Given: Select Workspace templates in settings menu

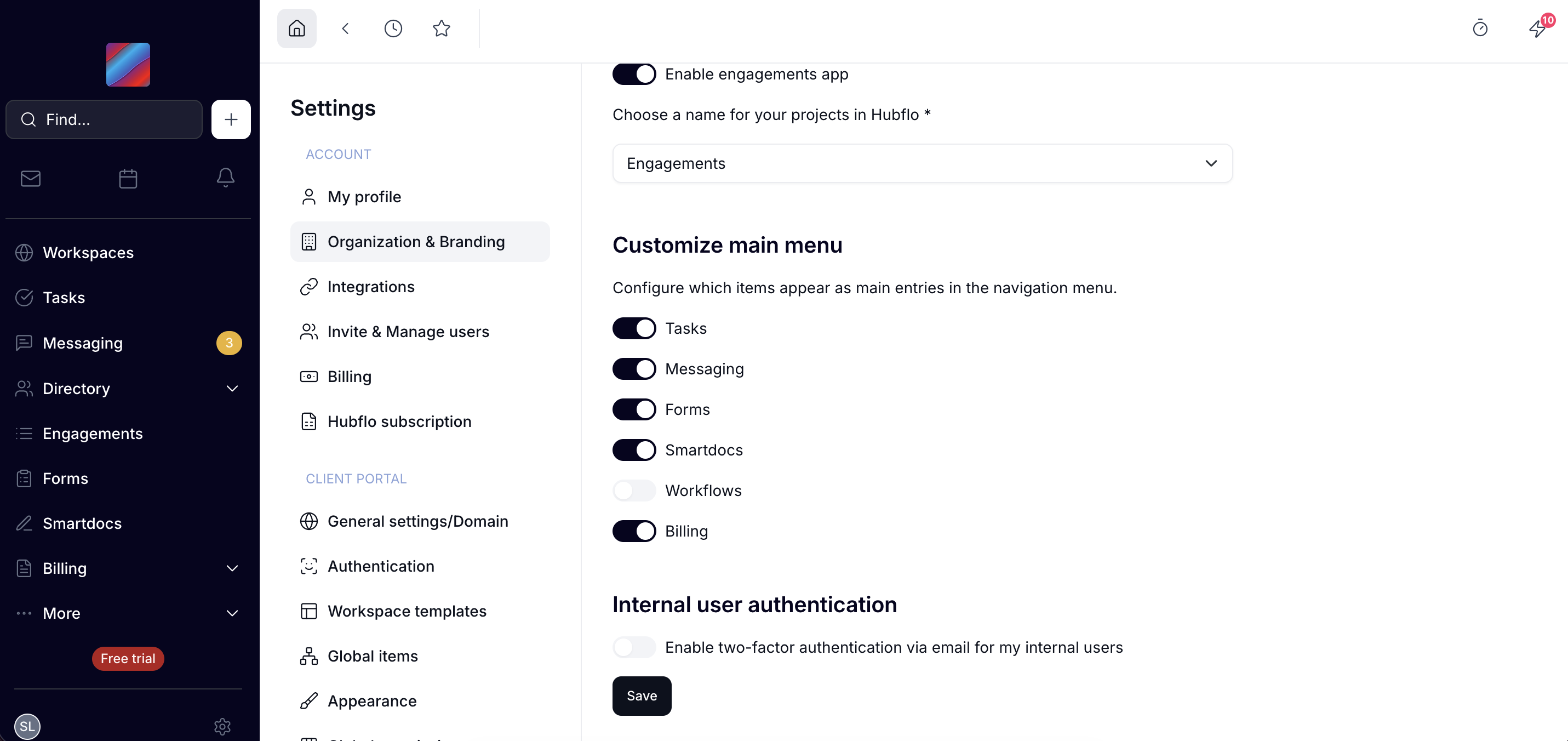Looking at the screenshot, I should (x=407, y=611).
